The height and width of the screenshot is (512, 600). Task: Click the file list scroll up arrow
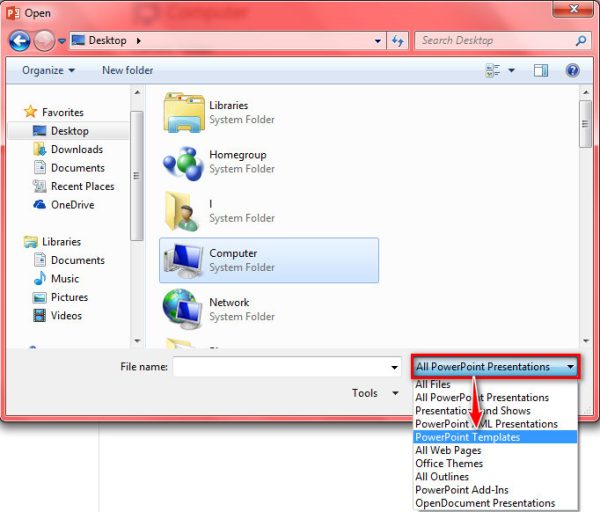[586, 93]
